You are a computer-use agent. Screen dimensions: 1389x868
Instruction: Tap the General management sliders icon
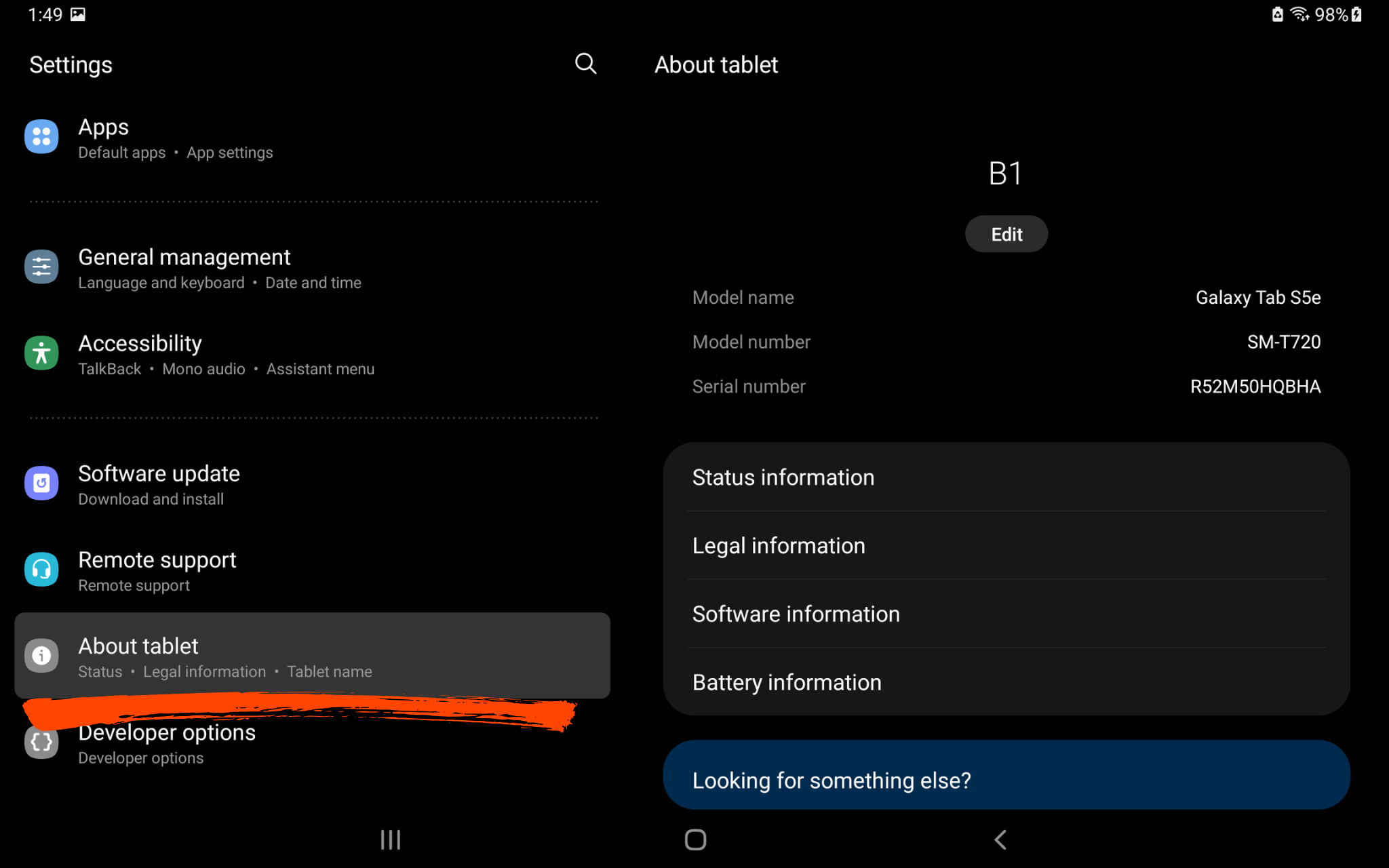(41, 267)
